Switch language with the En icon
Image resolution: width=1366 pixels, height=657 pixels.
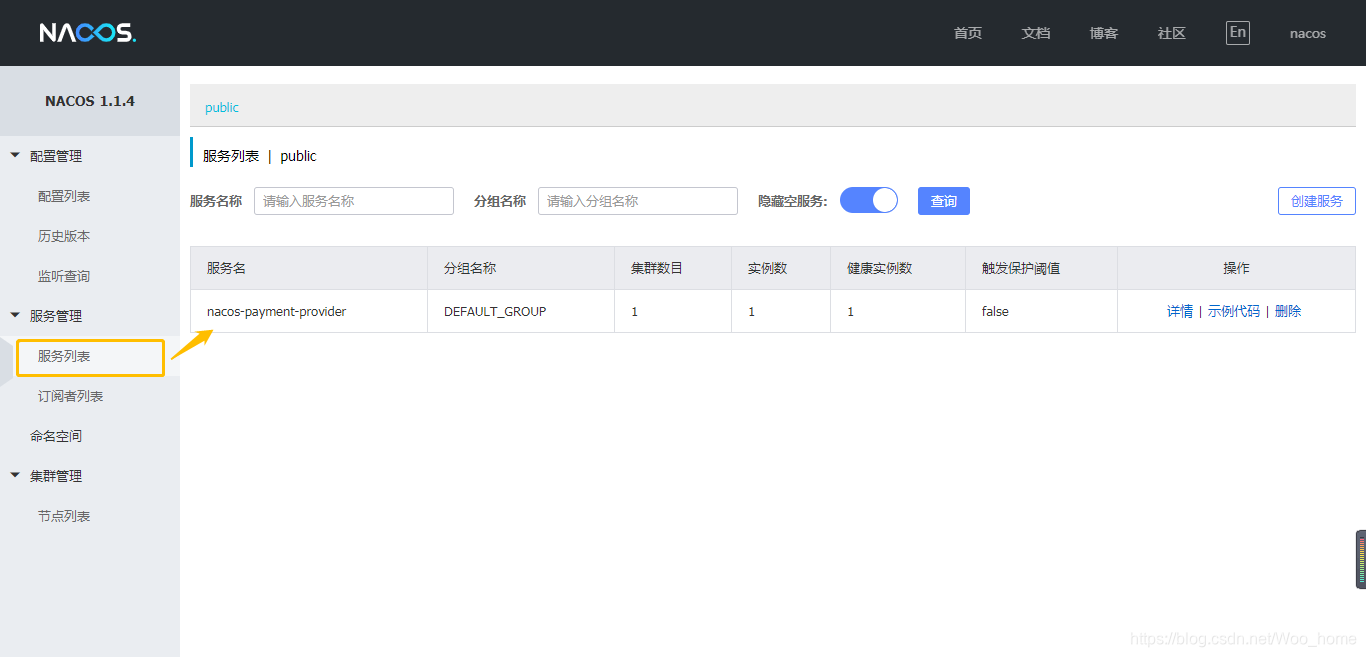click(x=1238, y=32)
